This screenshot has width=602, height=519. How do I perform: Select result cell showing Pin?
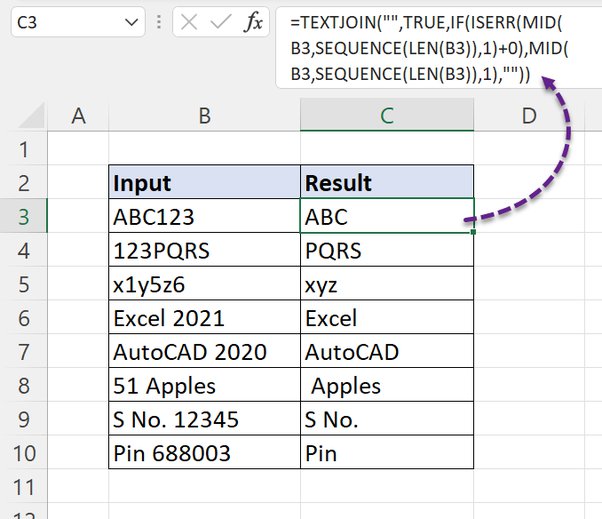[387, 452]
